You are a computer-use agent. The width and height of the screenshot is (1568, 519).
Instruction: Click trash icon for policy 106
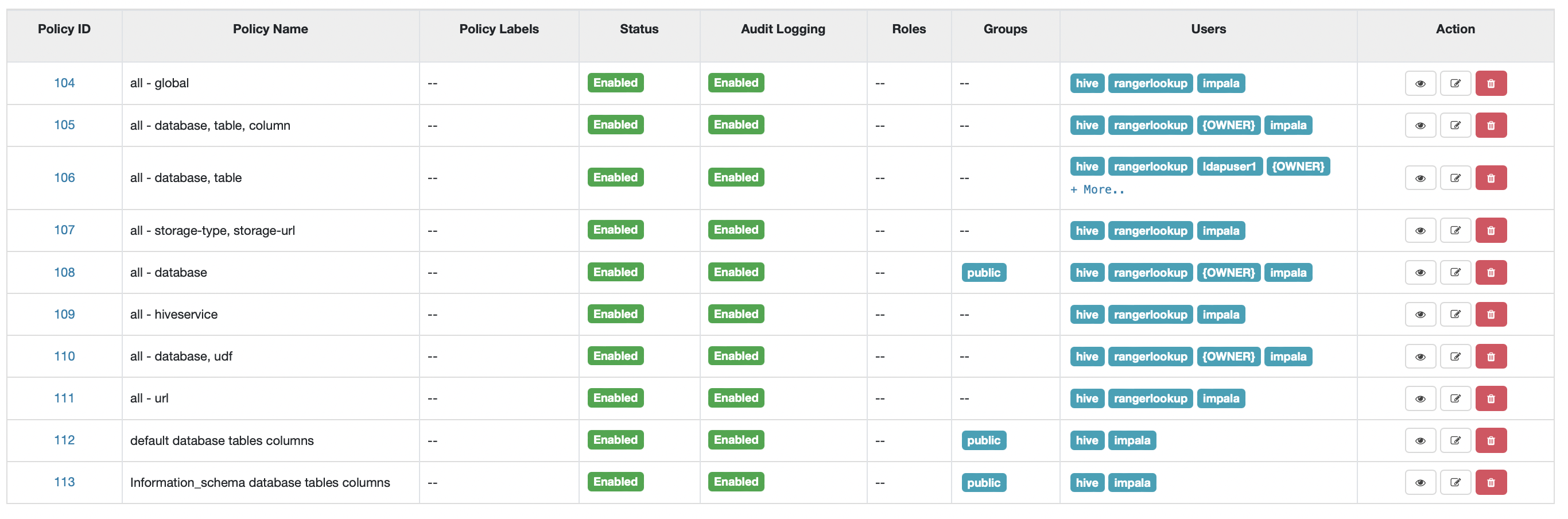[x=1490, y=178]
